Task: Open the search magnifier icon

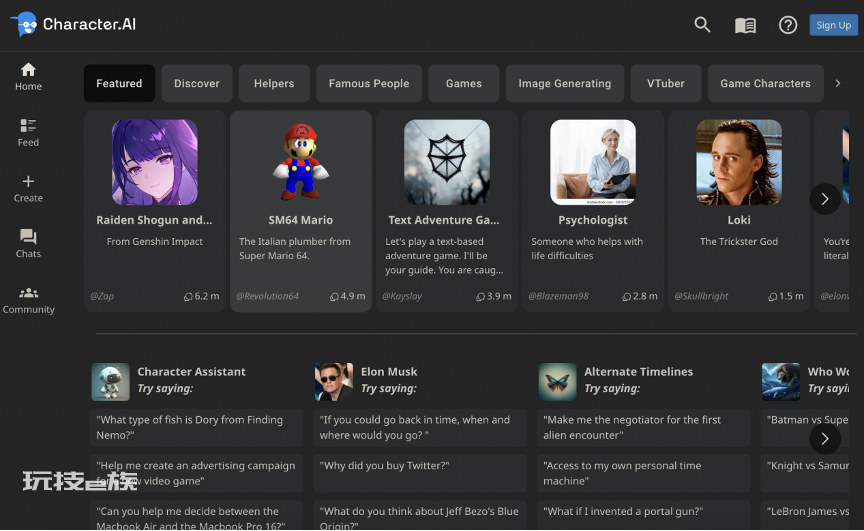Action: [702, 25]
